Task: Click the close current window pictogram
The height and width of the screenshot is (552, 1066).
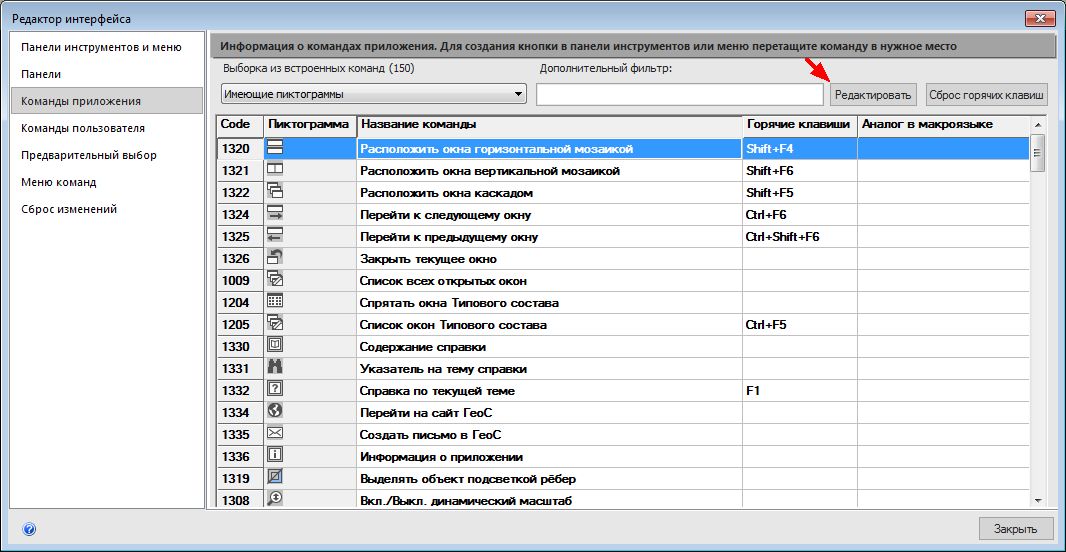Action: click(x=275, y=257)
